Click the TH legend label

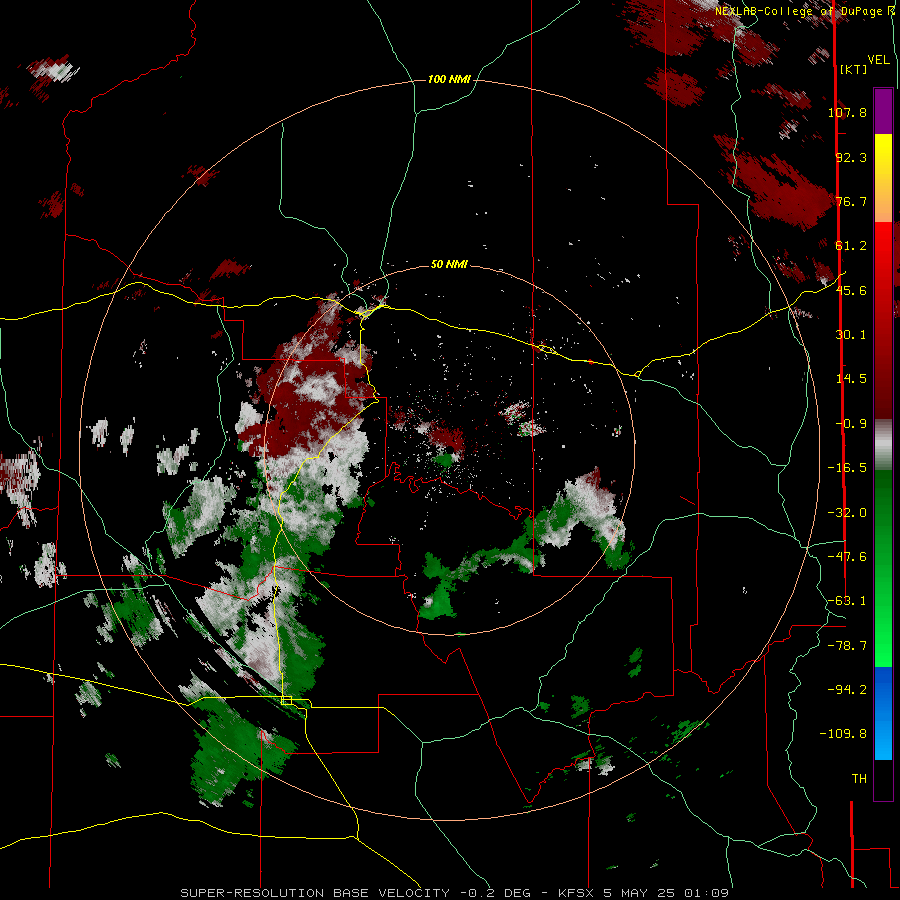pos(859,779)
